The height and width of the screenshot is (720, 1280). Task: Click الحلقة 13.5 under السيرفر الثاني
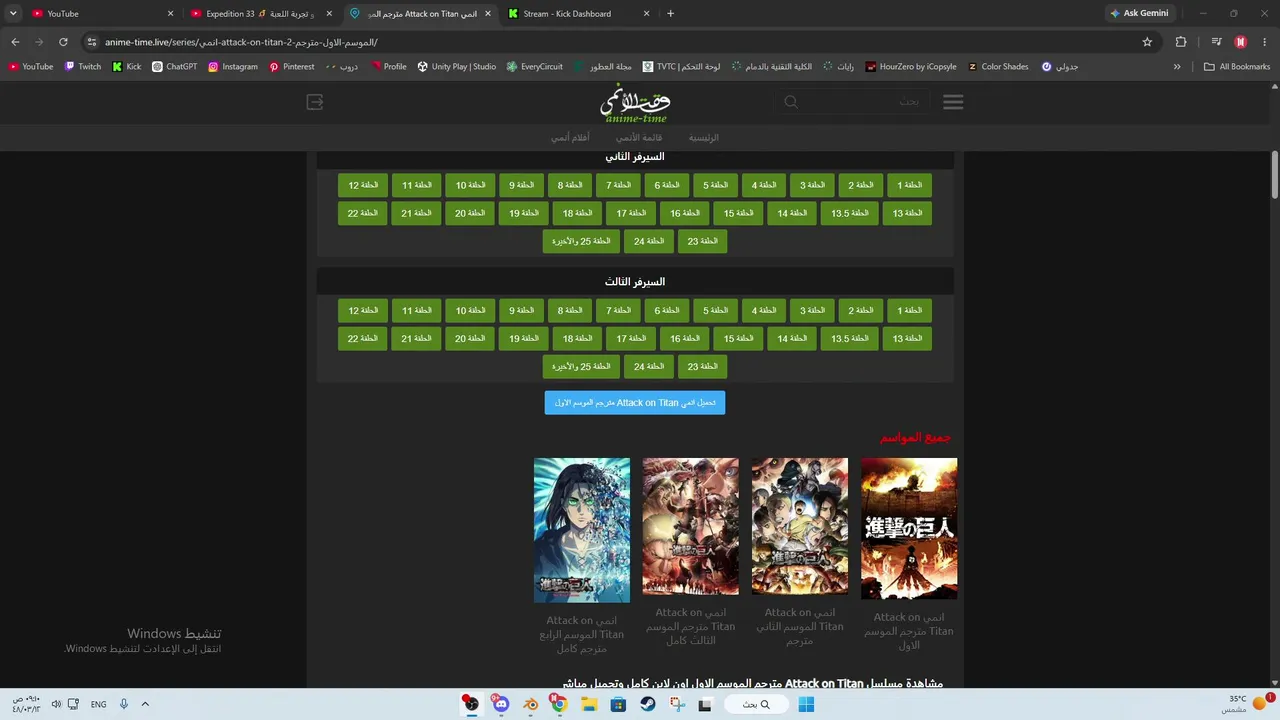coord(850,213)
